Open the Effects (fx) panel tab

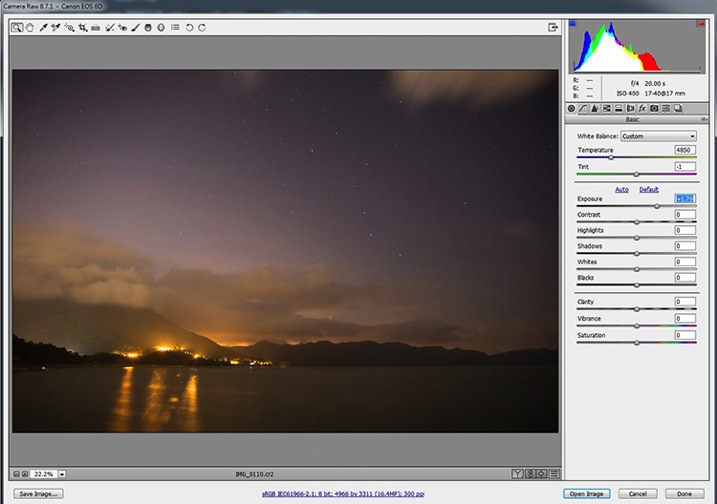[x=642, y=107]
